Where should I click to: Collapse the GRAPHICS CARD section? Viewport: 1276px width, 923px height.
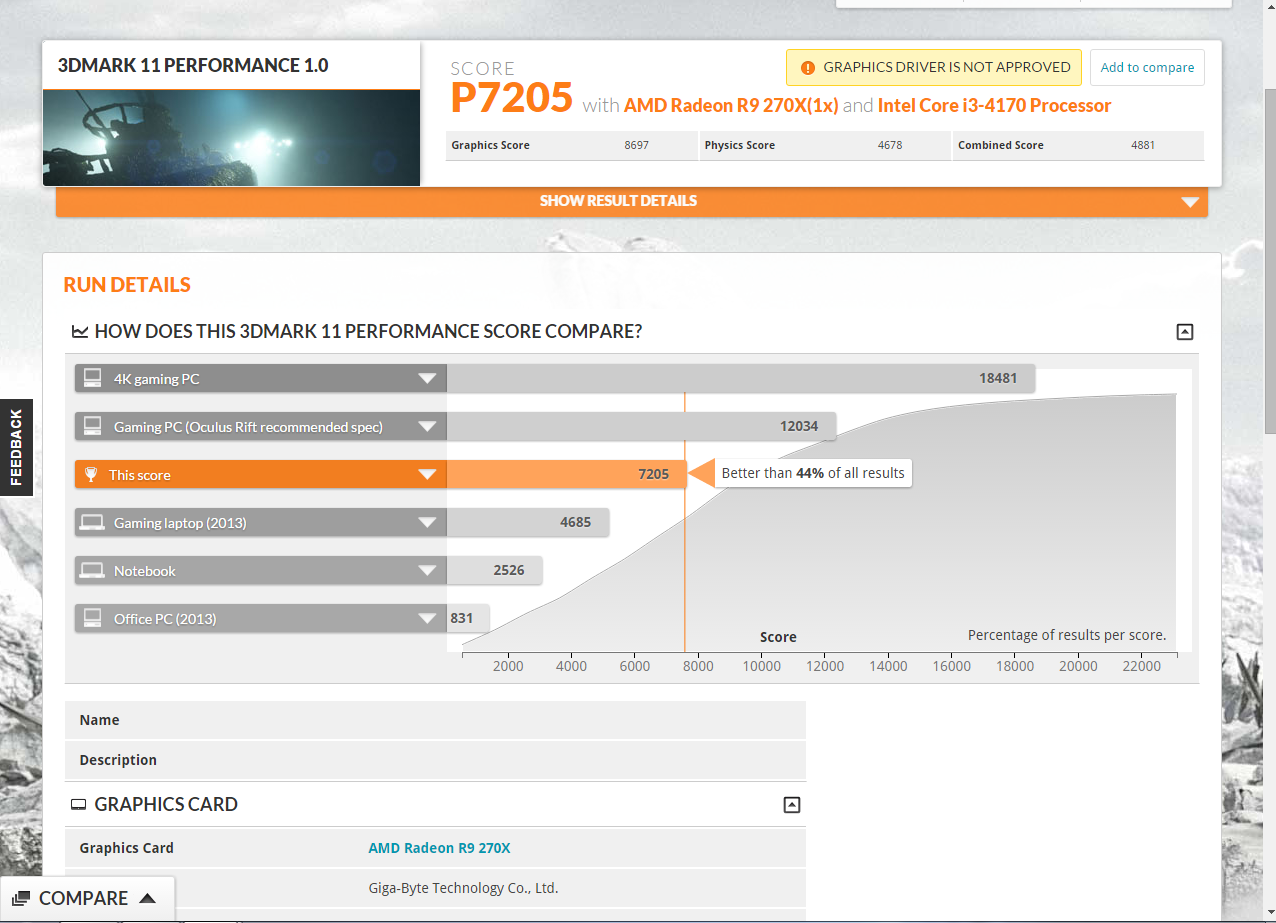pyautogui.click(x=791, y=804)
